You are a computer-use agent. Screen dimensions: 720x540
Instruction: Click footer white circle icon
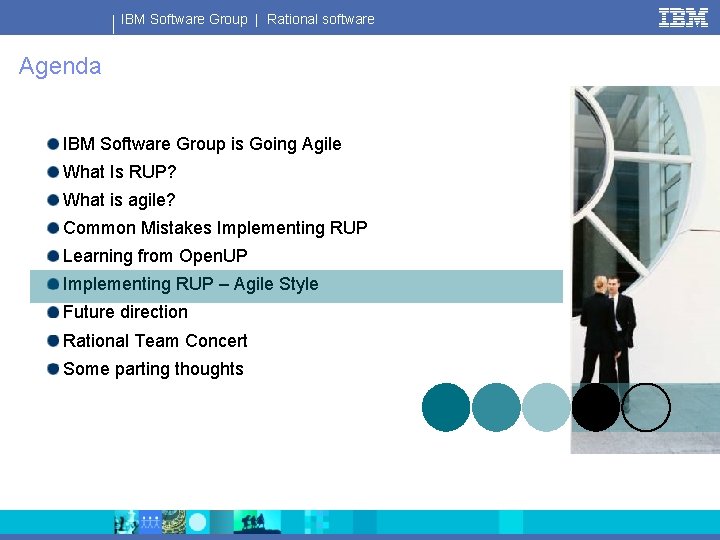(197, 522)
